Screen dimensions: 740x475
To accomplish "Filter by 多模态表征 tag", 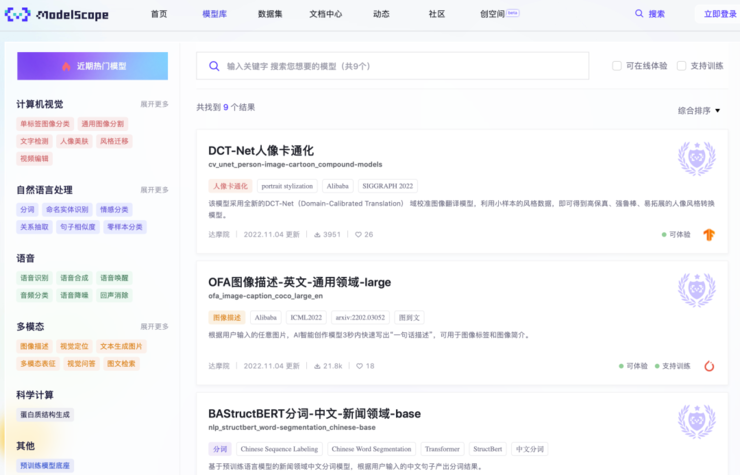I will (x=38, y=364).
